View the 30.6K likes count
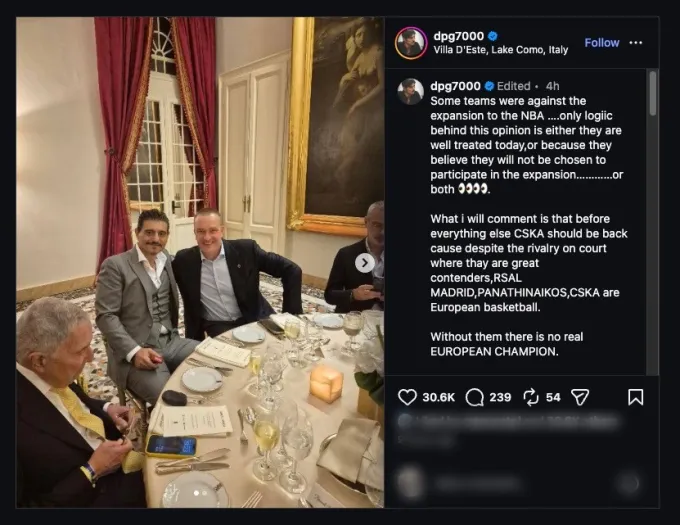The image size is (680, 525). 438,397
